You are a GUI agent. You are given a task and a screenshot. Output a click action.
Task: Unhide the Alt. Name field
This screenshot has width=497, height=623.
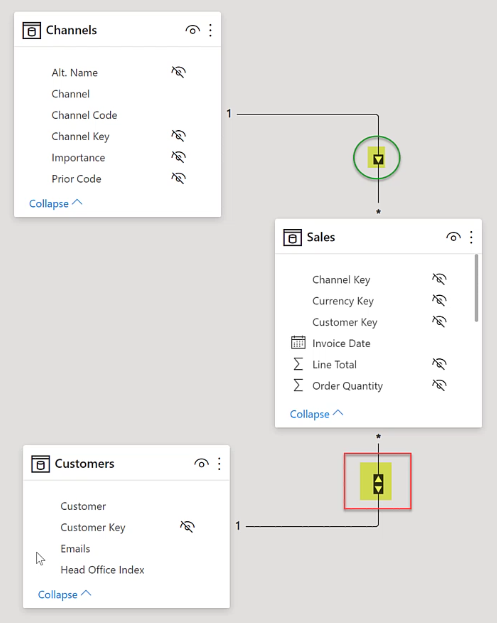pyautogui.click(x=178, y=72)
